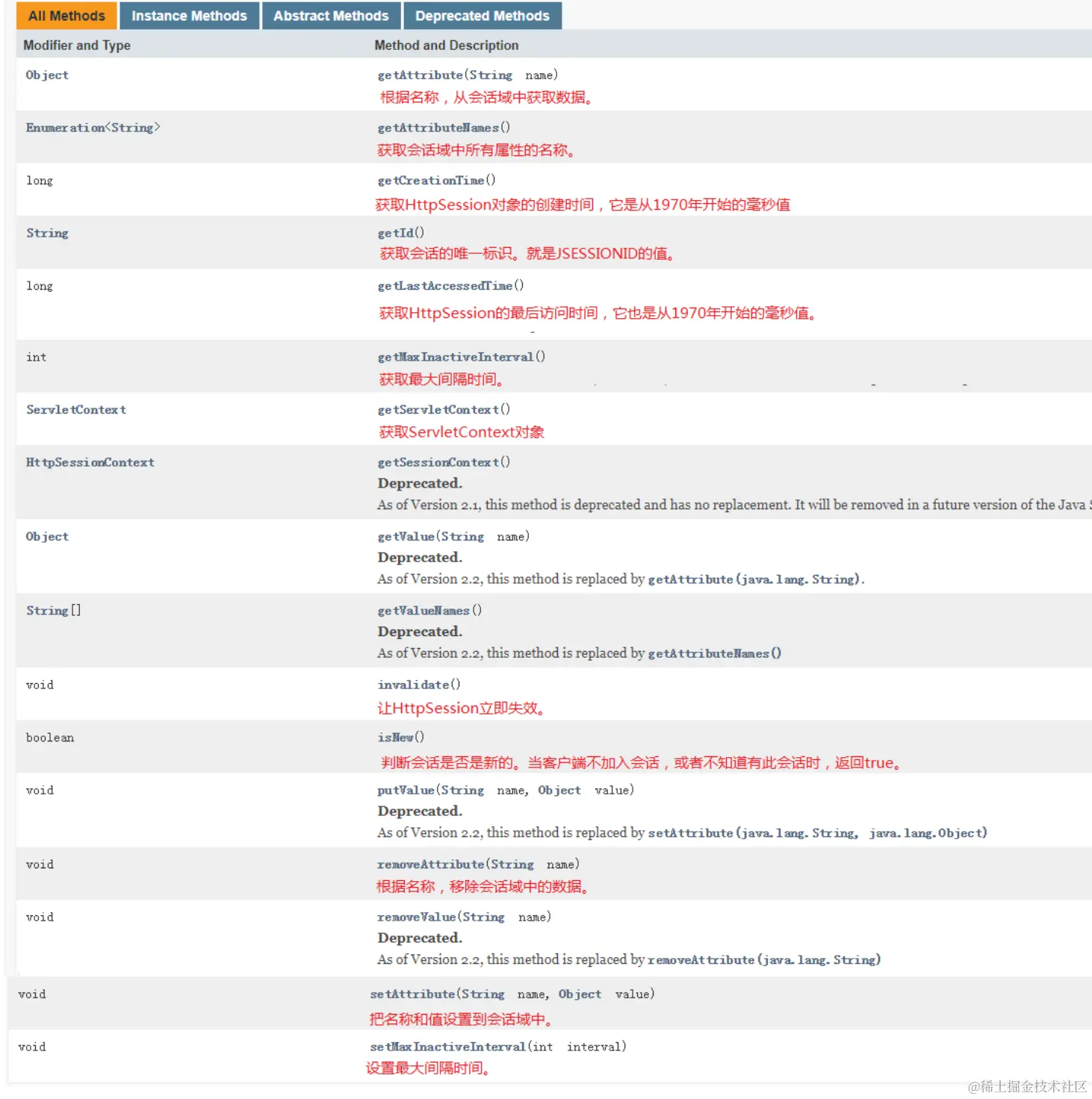
Task: Open getValue(String name) method link
Action: pos(406,536)
